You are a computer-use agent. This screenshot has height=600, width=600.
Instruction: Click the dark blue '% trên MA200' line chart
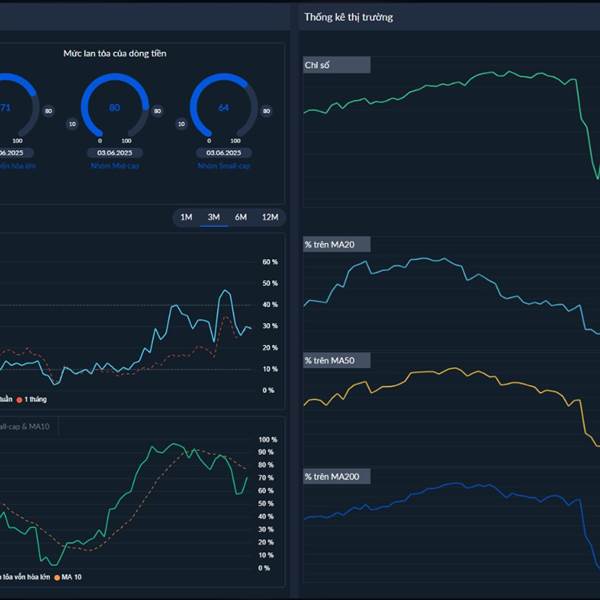pos(452,526)
